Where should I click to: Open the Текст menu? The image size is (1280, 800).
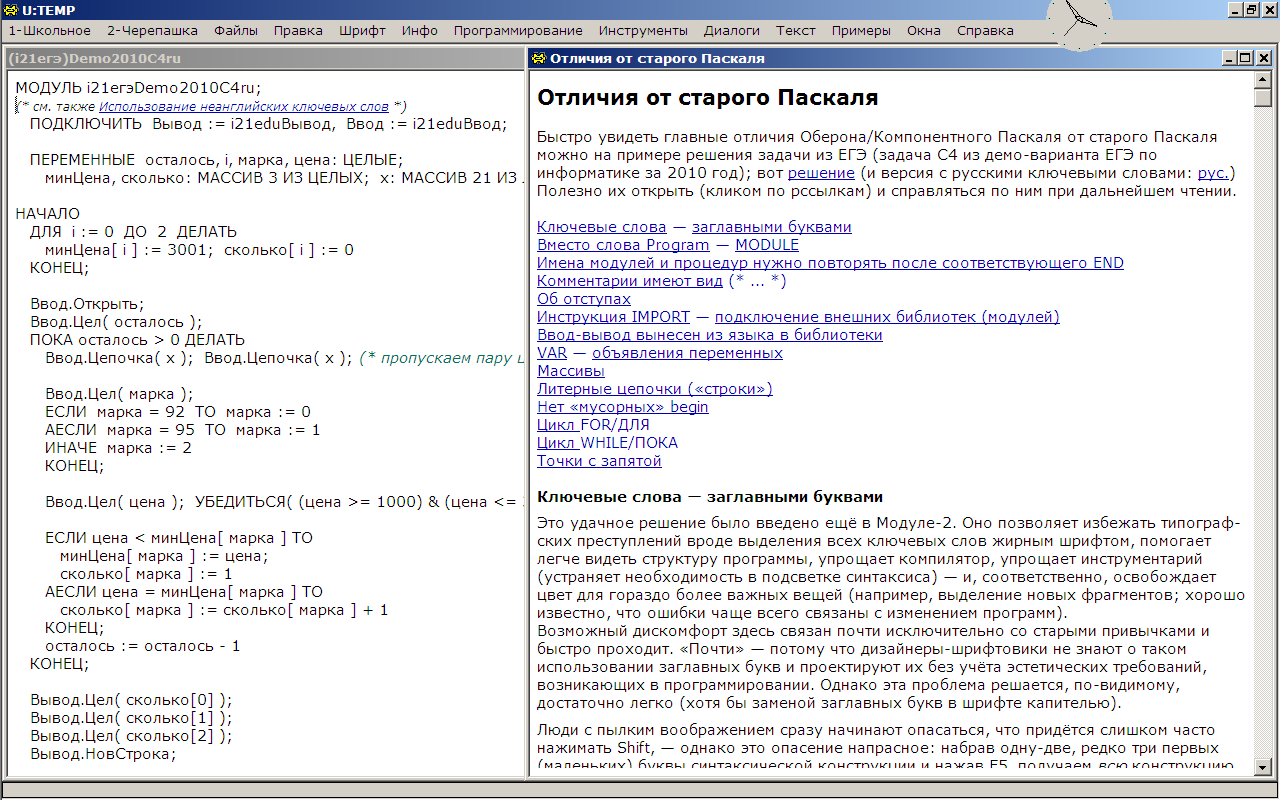(796, 31)
